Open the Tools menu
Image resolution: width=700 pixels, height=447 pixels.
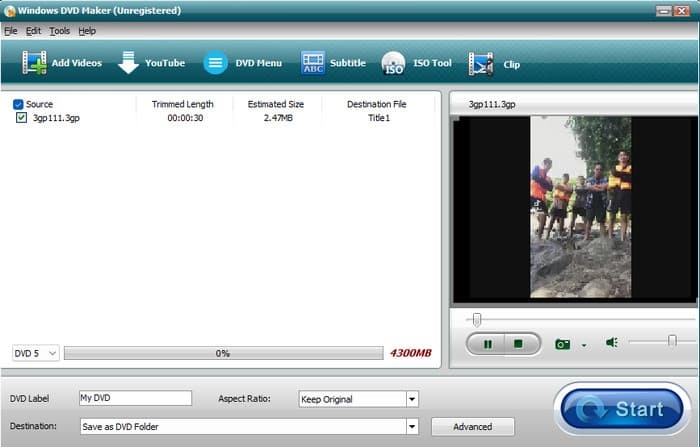(60, 31)
